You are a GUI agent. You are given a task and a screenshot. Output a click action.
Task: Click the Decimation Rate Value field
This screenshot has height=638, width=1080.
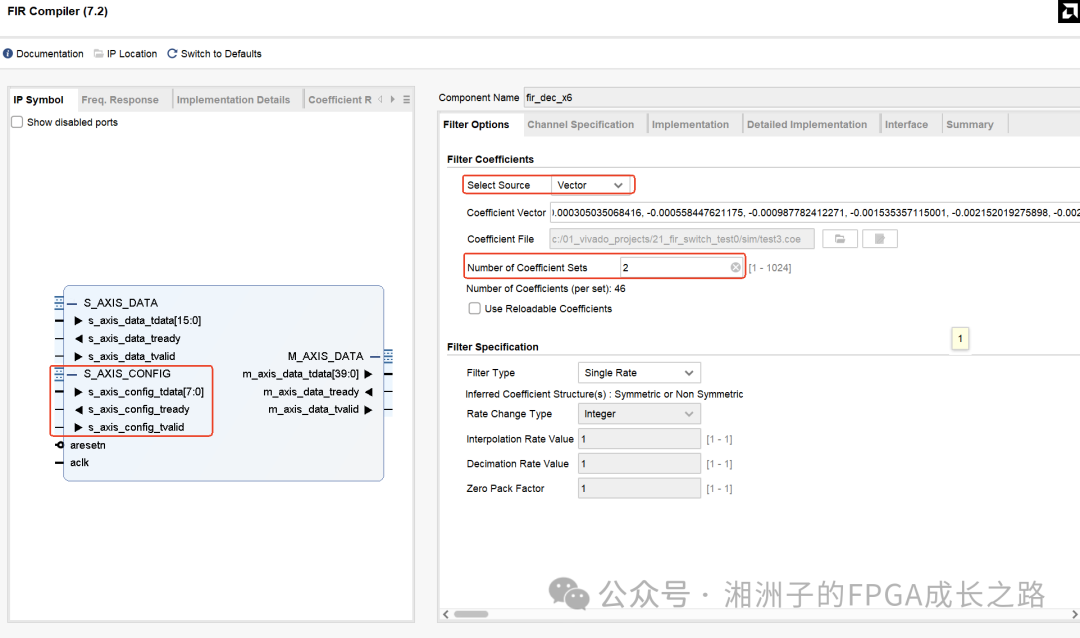639,464
